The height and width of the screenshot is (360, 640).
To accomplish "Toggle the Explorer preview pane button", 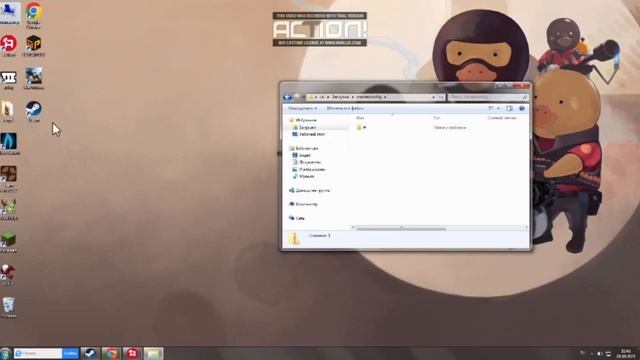I will click(x=509, y=108).
